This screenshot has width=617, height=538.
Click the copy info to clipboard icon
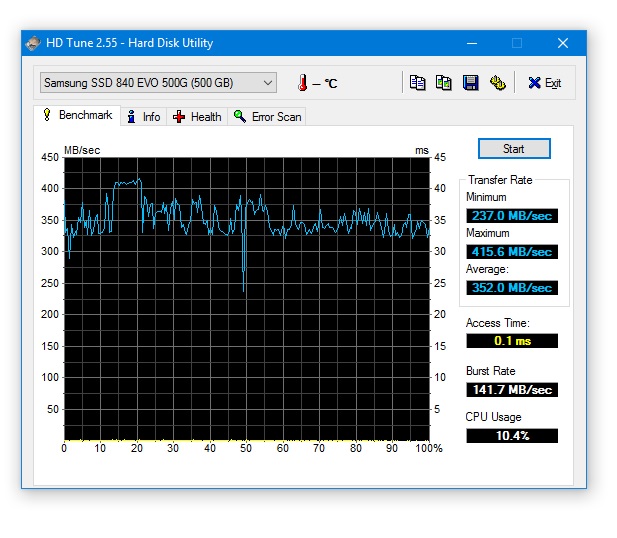pyautogui.click(x=417, y=83)
